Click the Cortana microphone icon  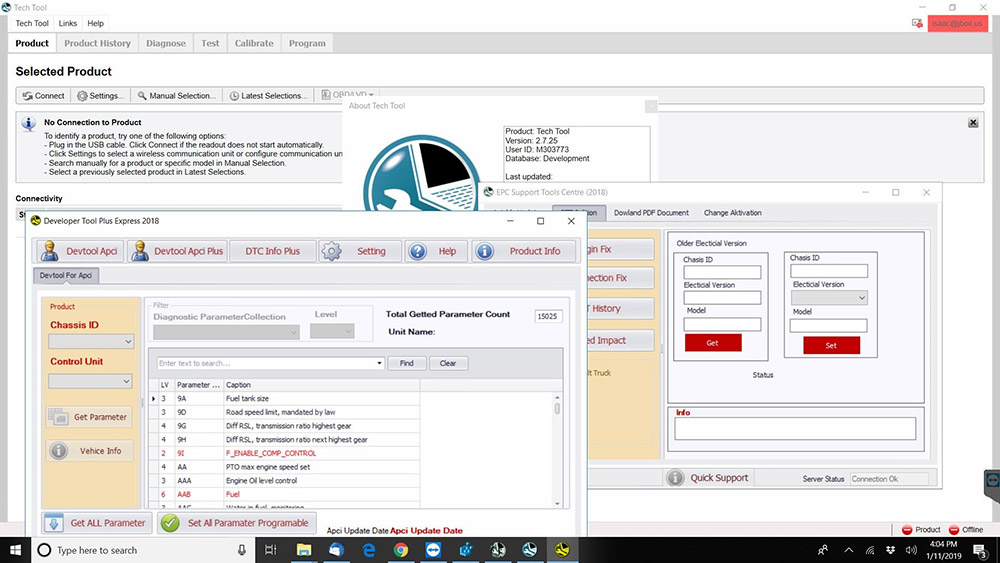242,550
